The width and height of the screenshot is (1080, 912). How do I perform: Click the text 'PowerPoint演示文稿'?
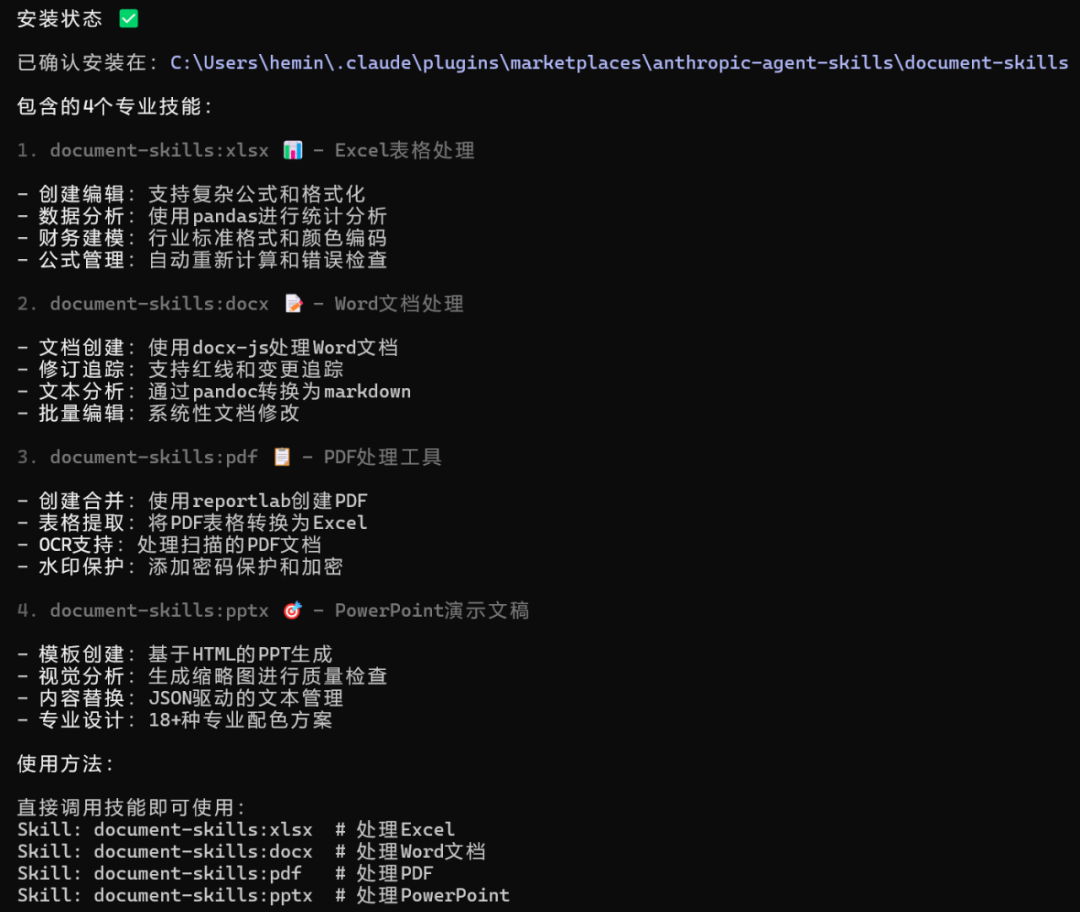click(x=432, y=610)
